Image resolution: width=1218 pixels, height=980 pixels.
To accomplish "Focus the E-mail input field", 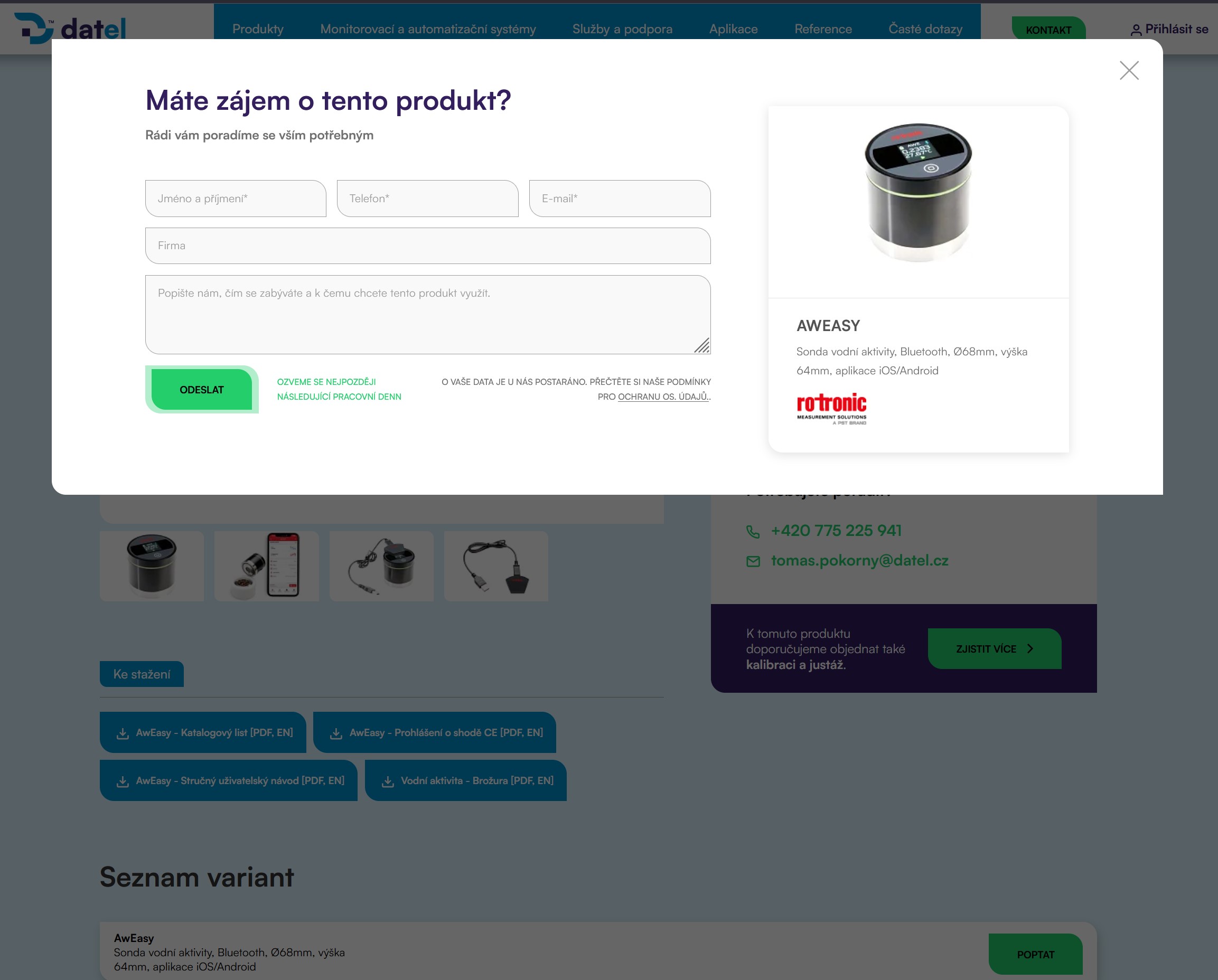I will (620, 199).
